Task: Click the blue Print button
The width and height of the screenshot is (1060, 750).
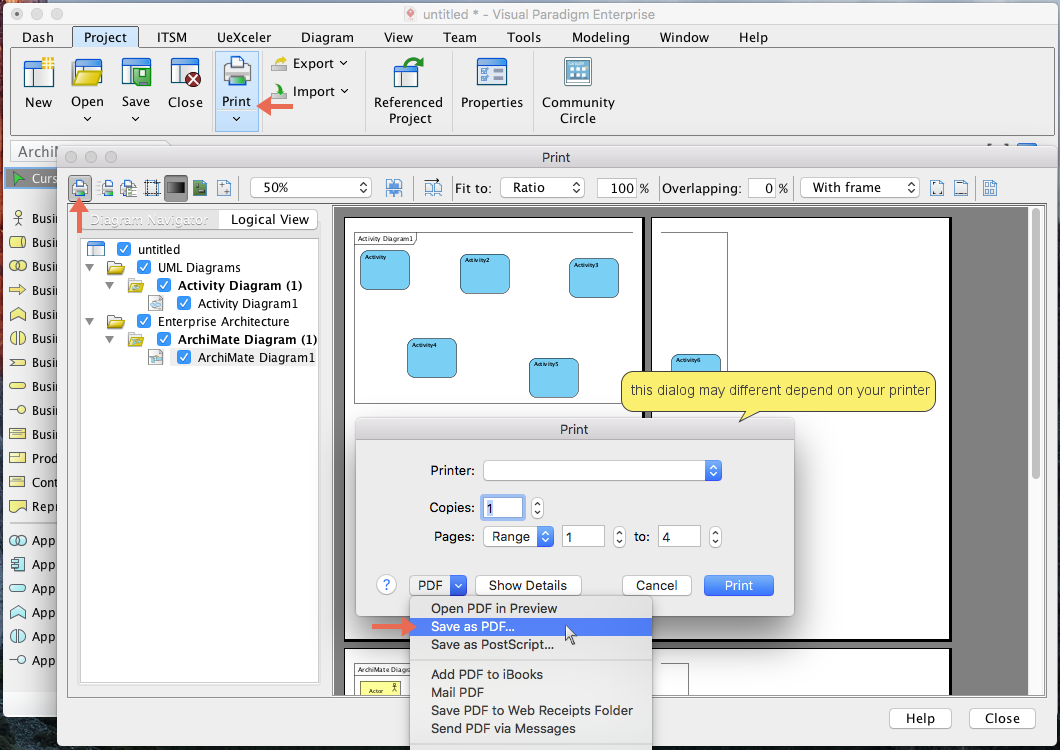Action: click(738, 585)
